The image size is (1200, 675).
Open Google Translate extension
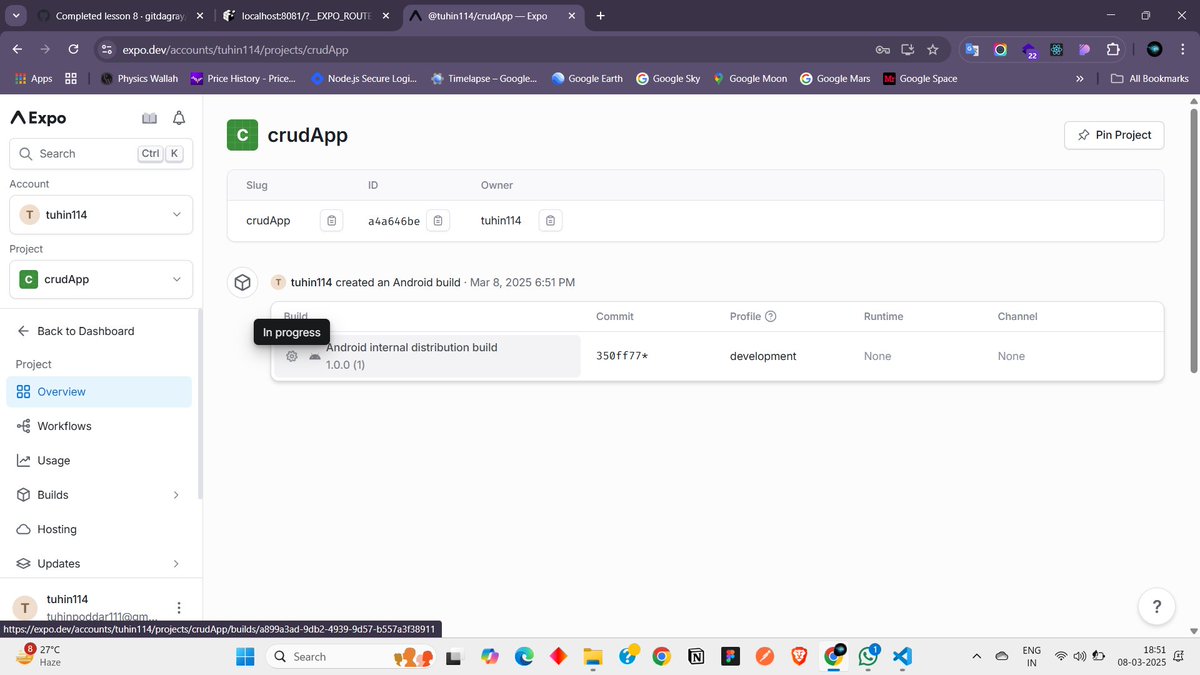(x=973, y=49)
